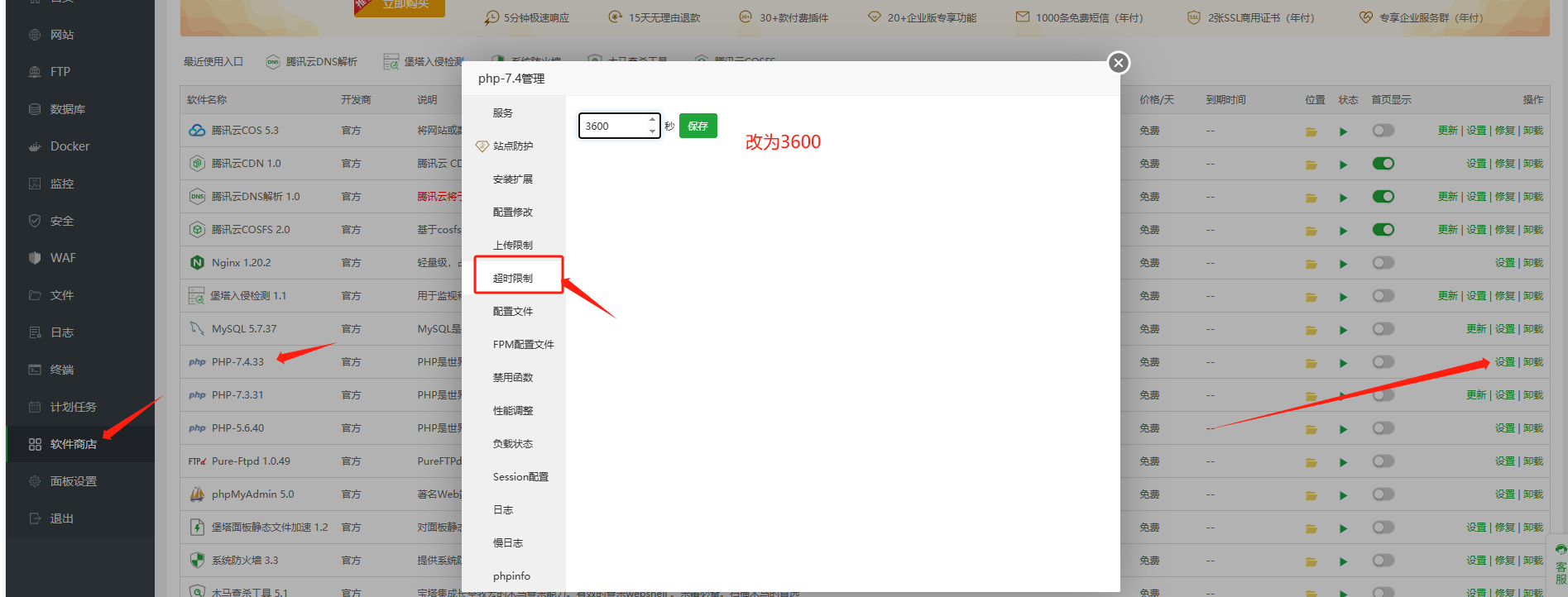Image resolution: width=1568 pixels, height=597 pixels.
Task: Click the 安全 shield icon in sidebar
Action: [x=35, y=221]
